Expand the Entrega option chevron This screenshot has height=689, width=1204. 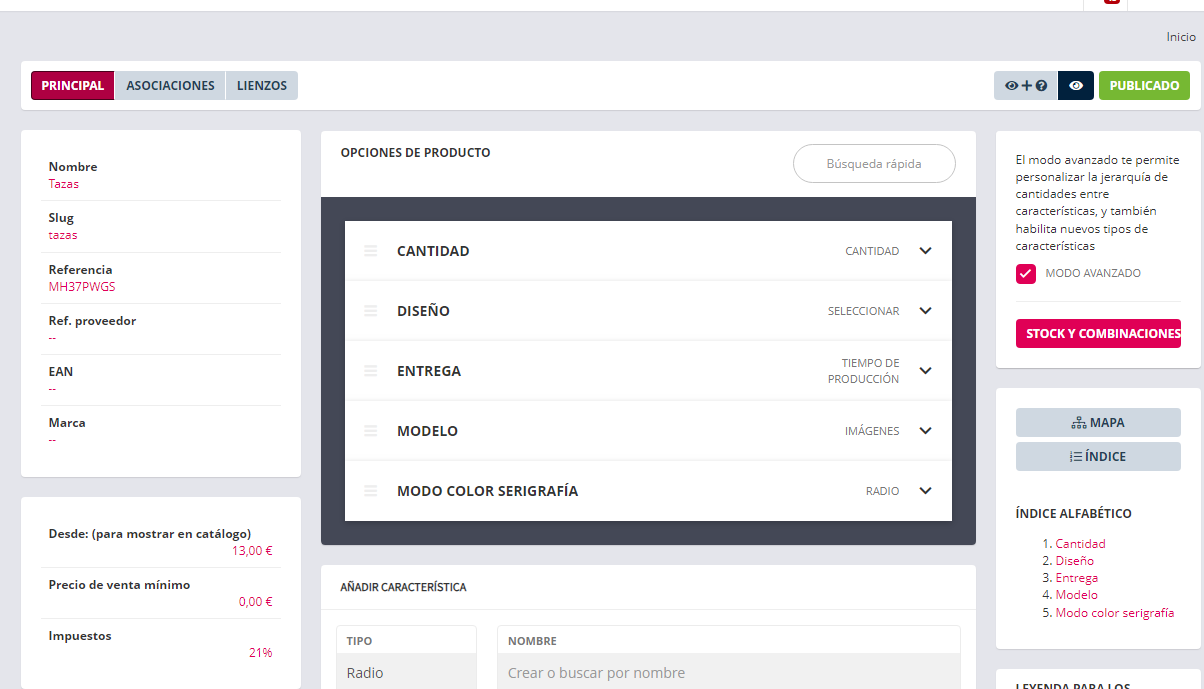pos(925,371)
